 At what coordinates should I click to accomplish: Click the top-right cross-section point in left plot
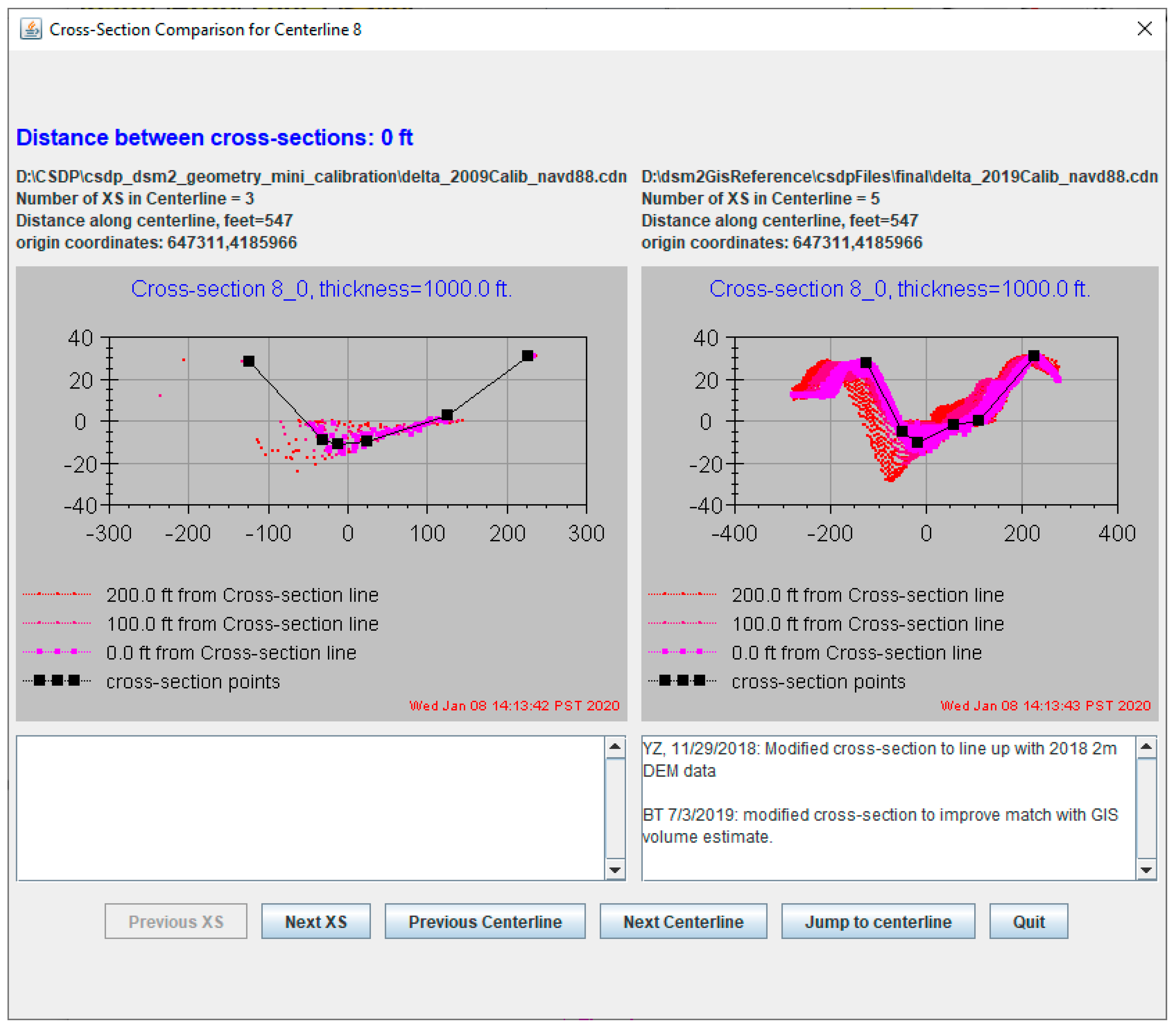(x=527, y=356)
